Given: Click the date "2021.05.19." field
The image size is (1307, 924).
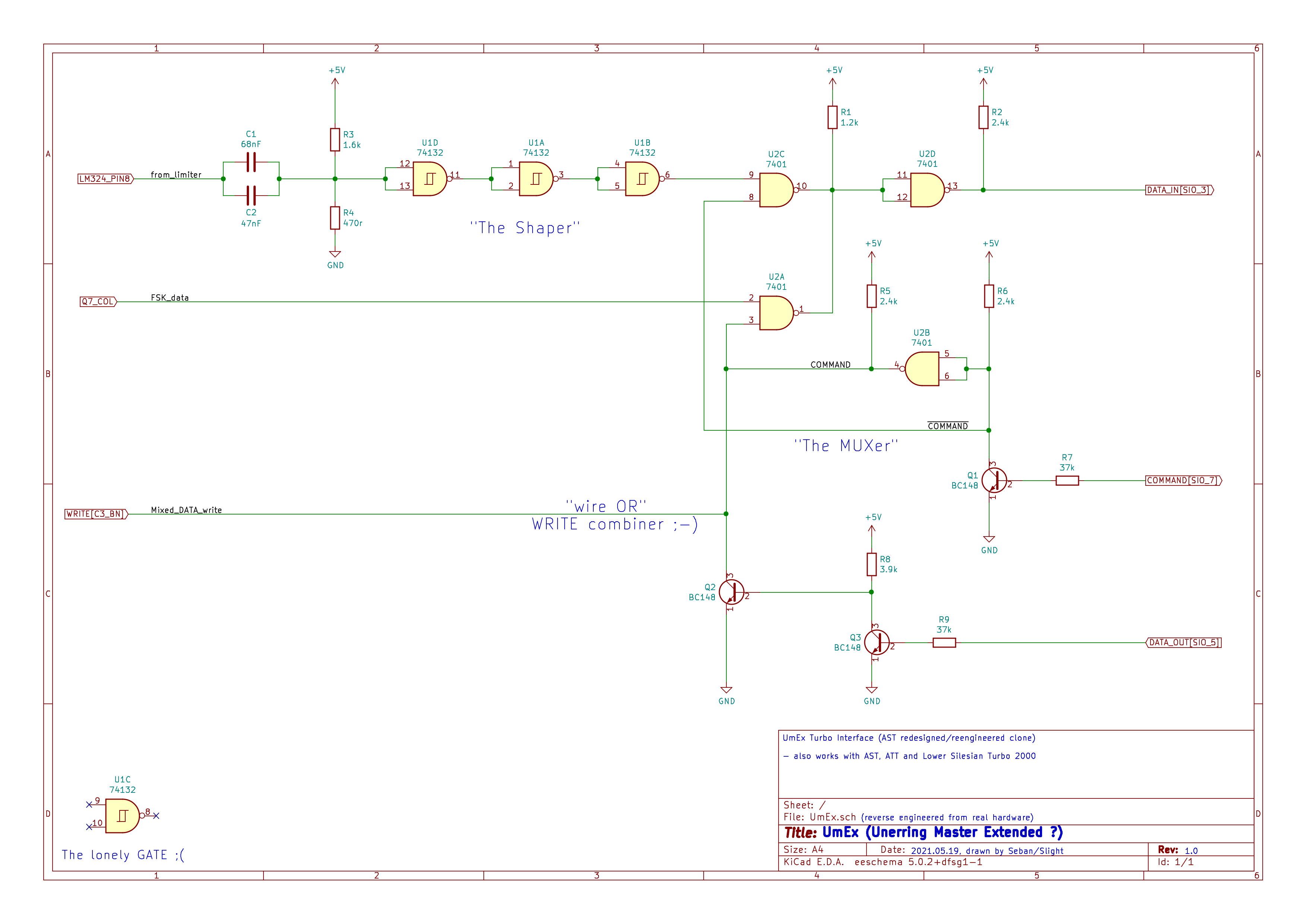Looking at the screenshot, I should (x=937, y=851).
